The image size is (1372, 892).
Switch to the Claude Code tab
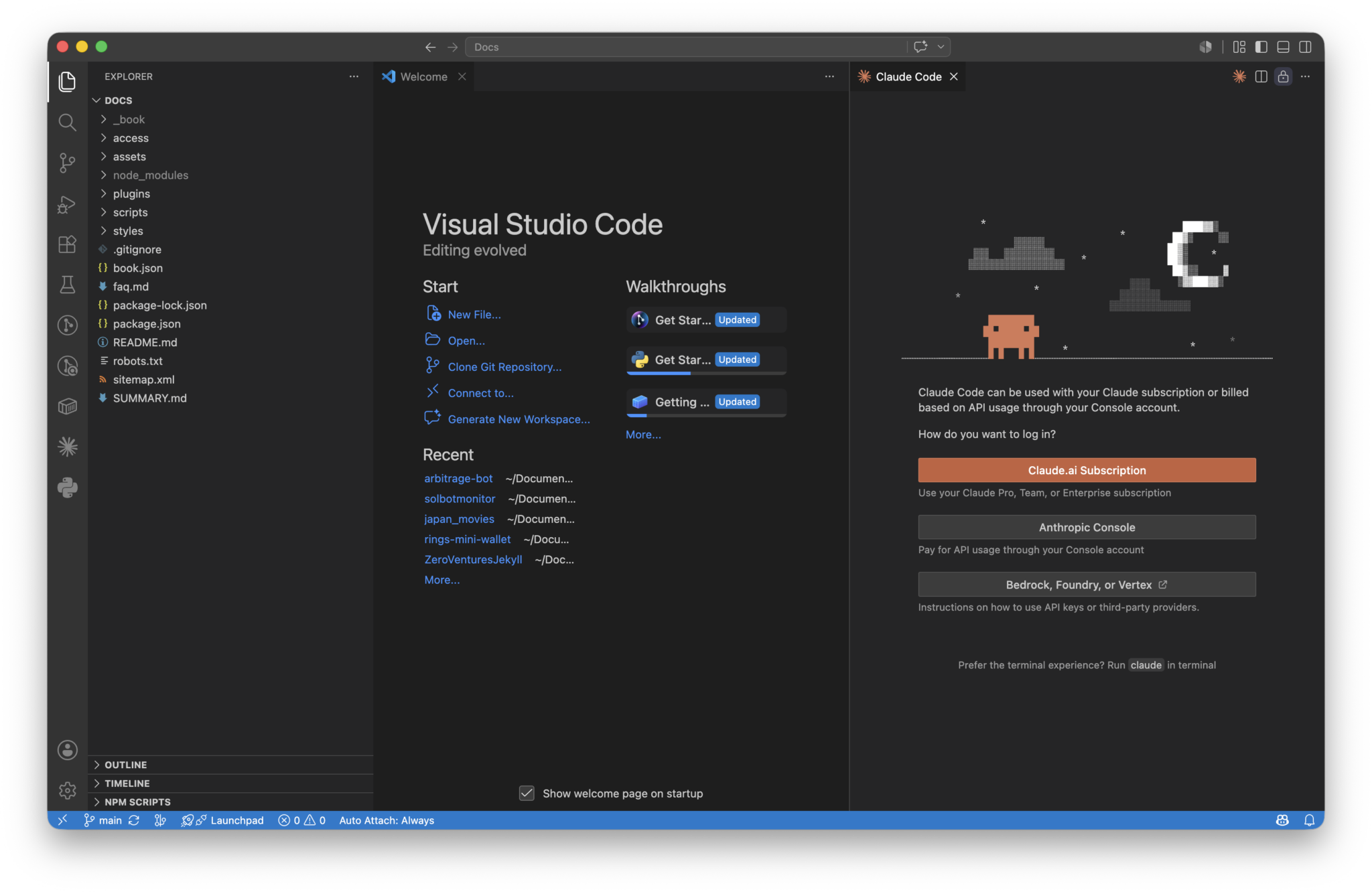pos(908,76)
